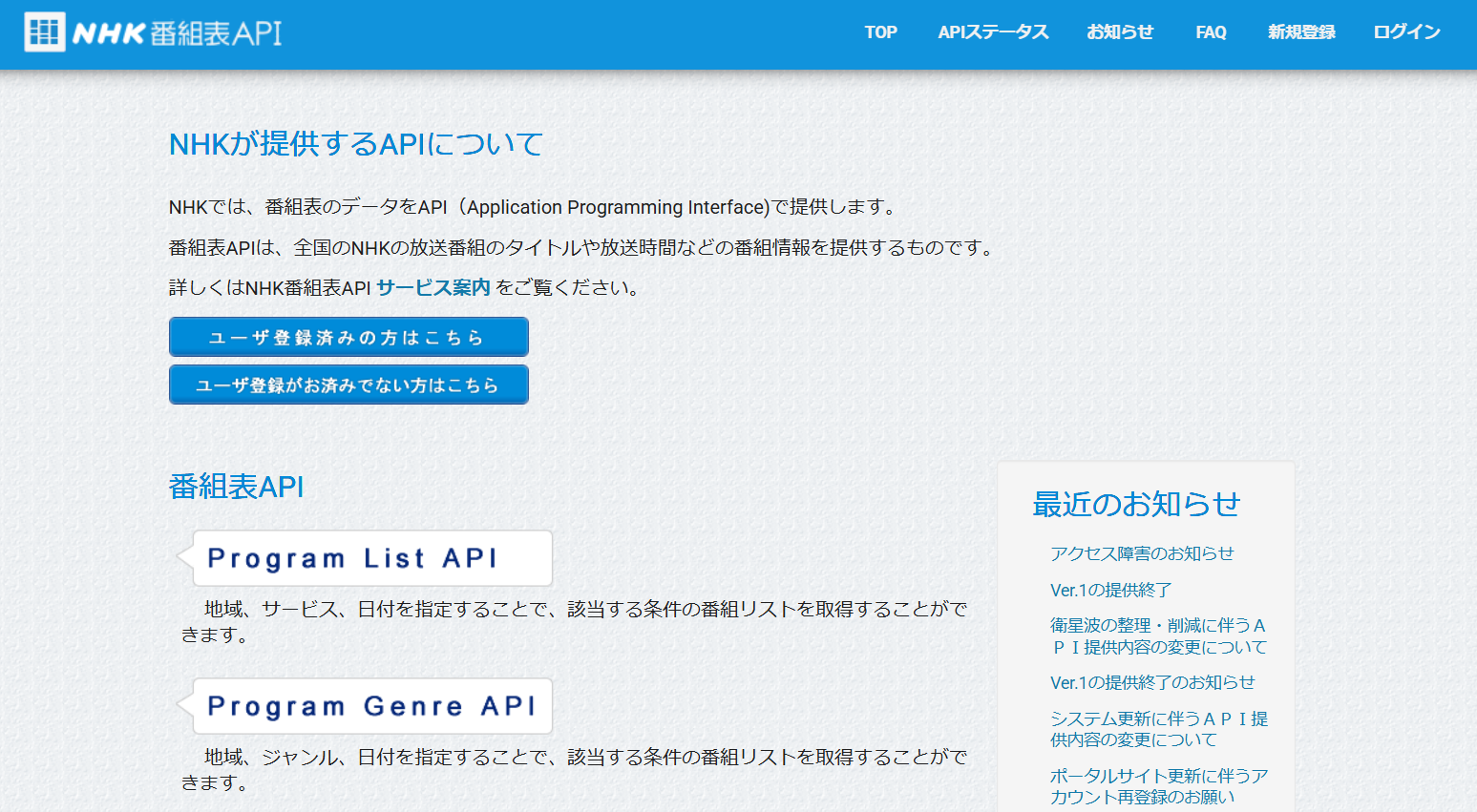The width and height of the screenshot is (1477, 812).
Task: Go to お知らせ in the header
Action: tap(1120, 32)
